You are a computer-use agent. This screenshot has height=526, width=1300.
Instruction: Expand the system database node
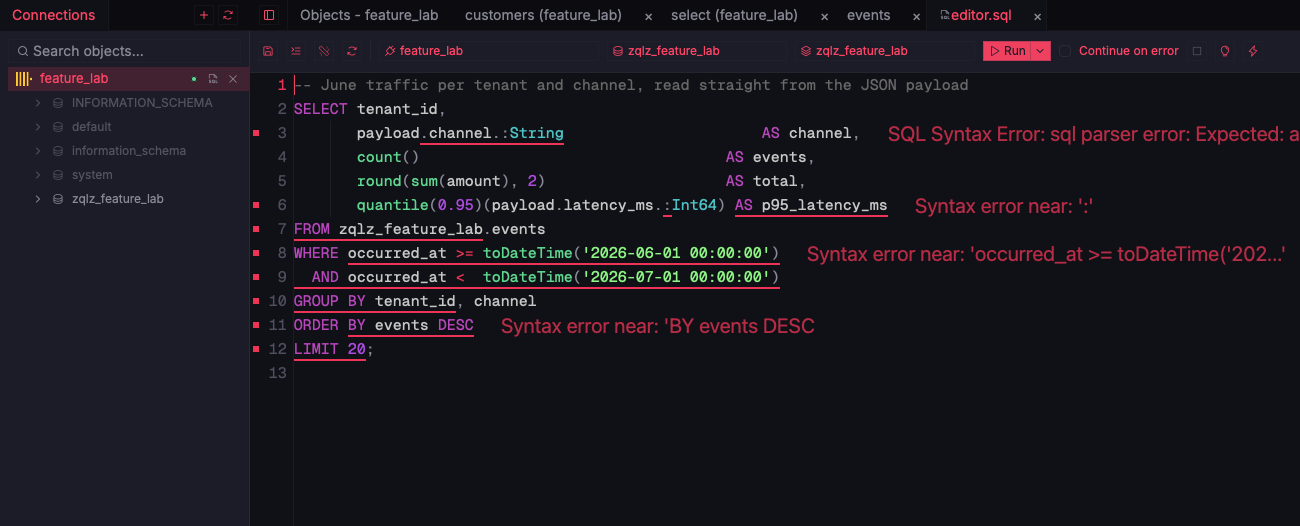(38, 175)
